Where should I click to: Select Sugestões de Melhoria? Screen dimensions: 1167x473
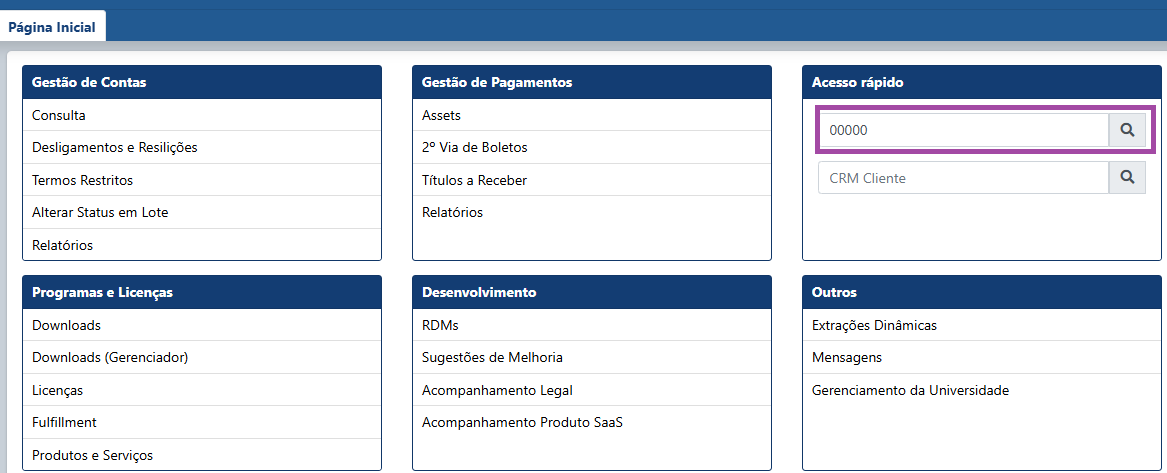coord(492,357)
